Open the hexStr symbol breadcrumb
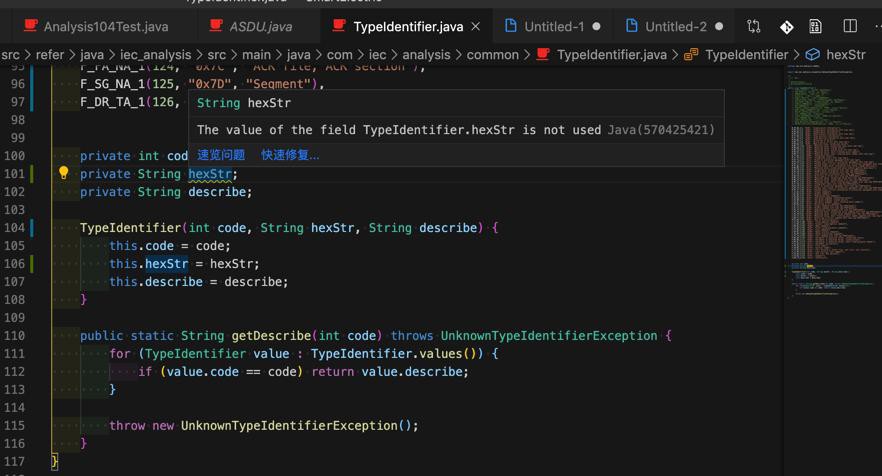The image size is (882, 476). point(845,55)
